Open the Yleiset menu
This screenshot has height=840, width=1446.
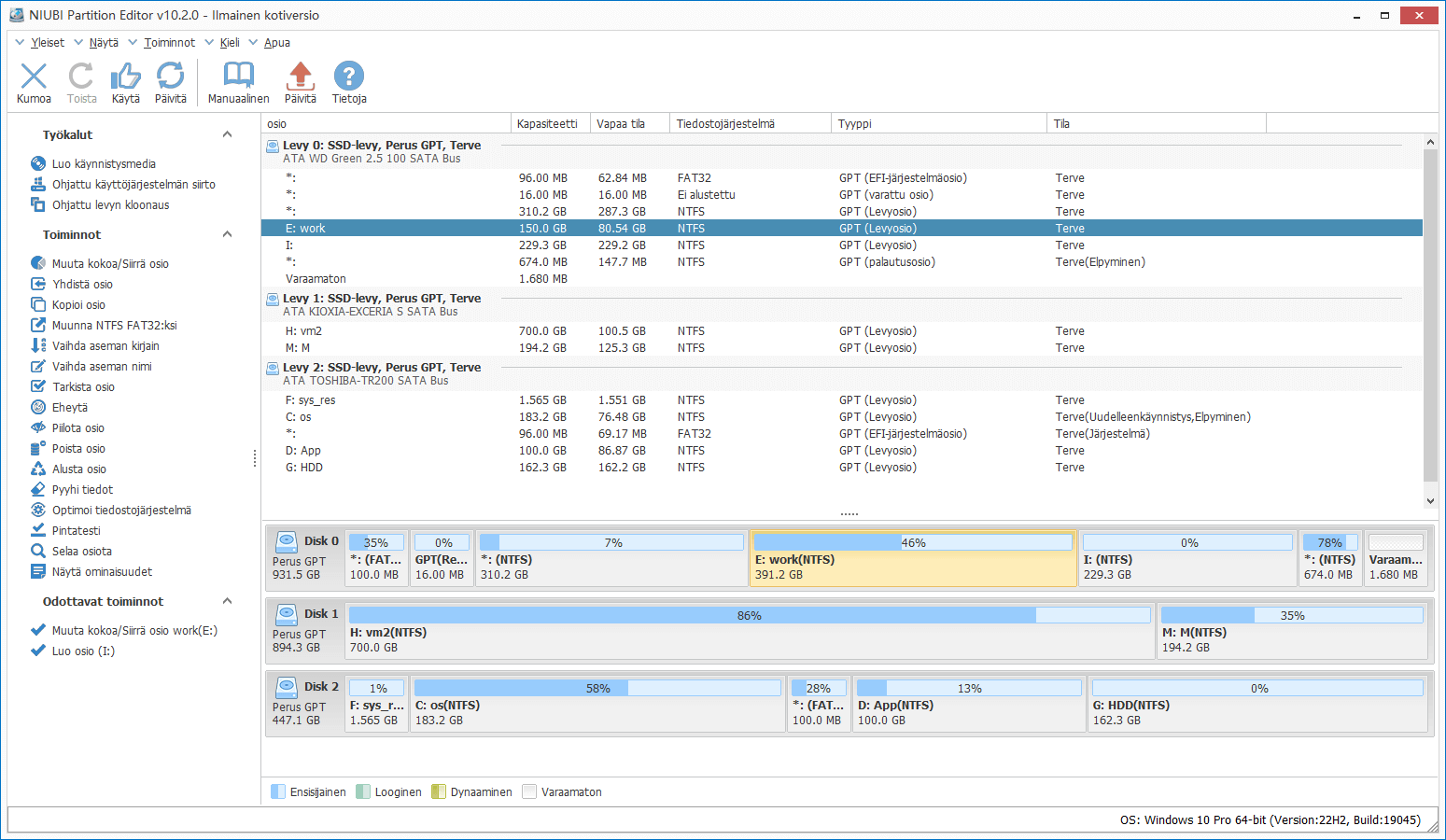click(47, 43)
